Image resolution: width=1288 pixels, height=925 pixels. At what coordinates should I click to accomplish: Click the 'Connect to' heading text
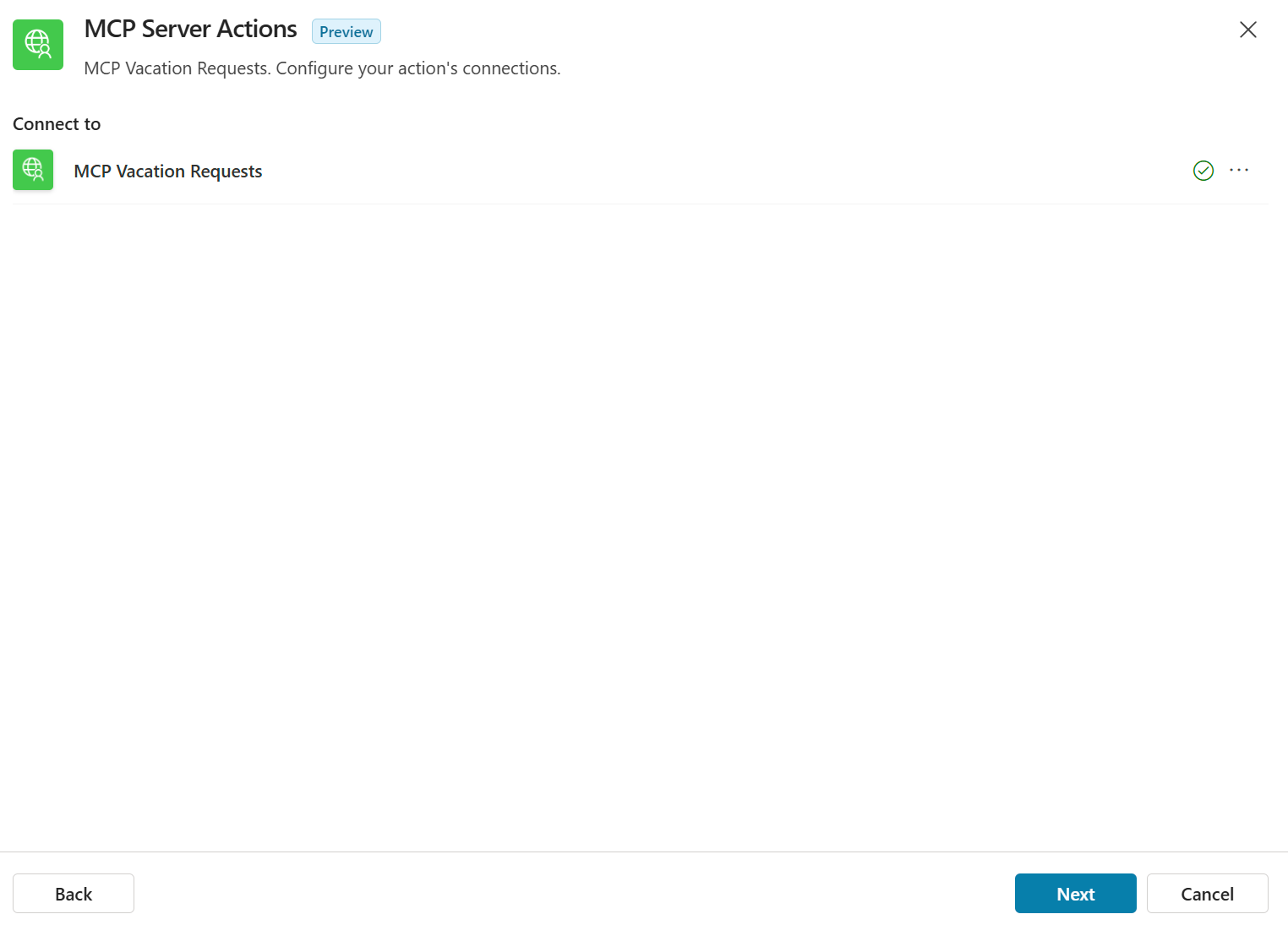click(x=57, y=124)
